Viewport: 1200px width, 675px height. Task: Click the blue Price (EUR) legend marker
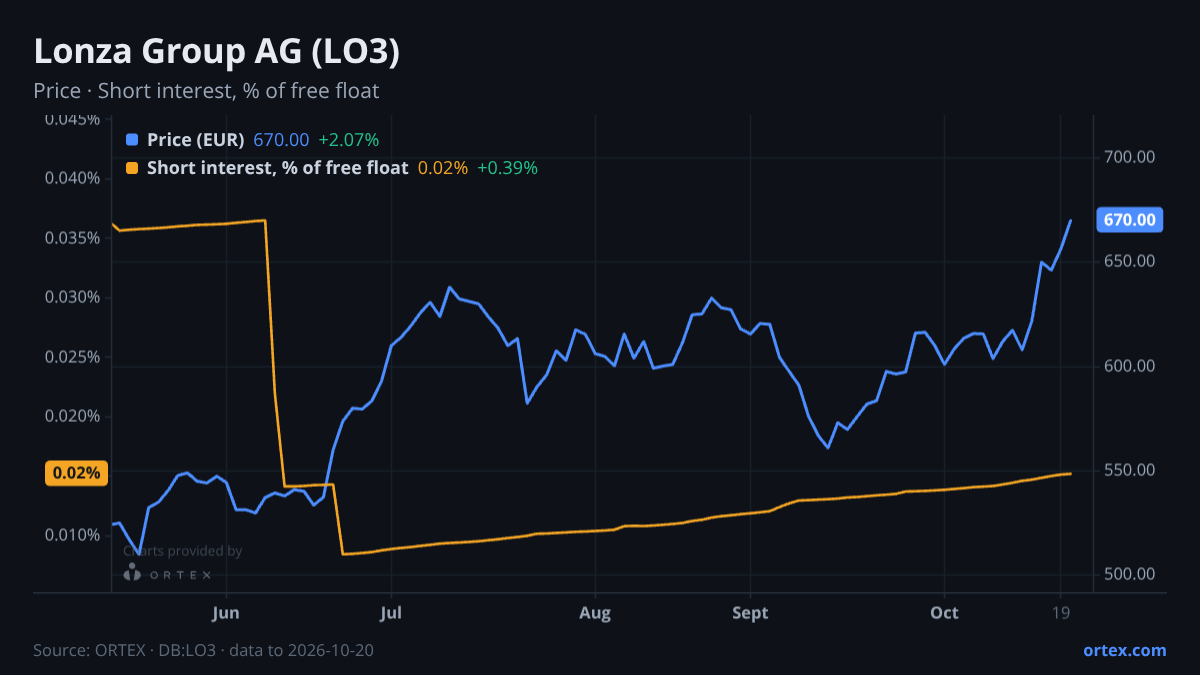(132, 139)
